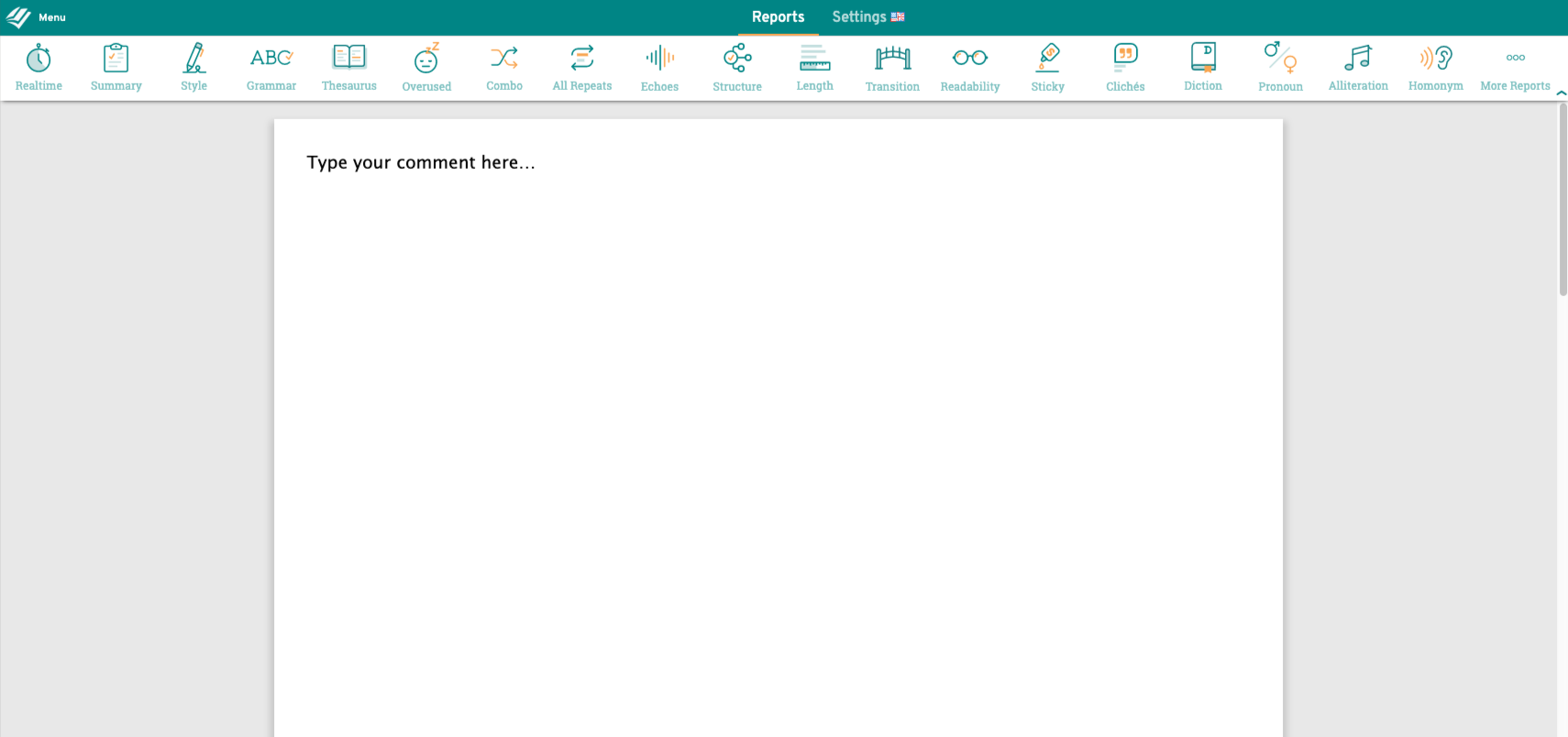Open the Sticky sentences report
This screenshot has height=737, width=1568.
(1048, 68)
